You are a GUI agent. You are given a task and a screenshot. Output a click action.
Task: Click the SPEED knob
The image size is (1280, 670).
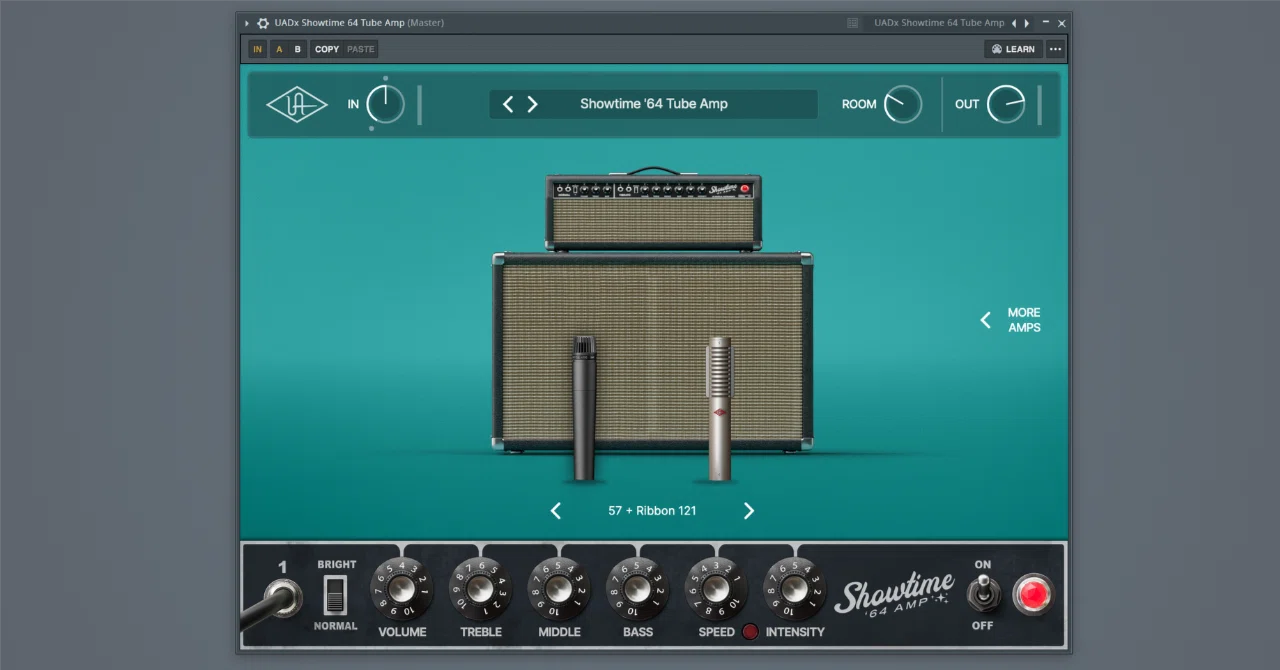(x=716, y=589)
